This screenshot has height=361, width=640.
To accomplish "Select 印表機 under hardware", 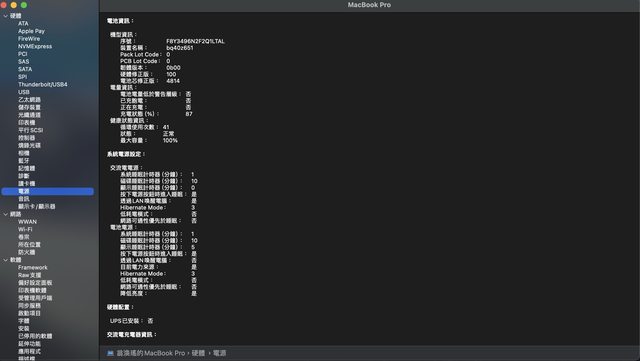I will (x=27, y=123).
